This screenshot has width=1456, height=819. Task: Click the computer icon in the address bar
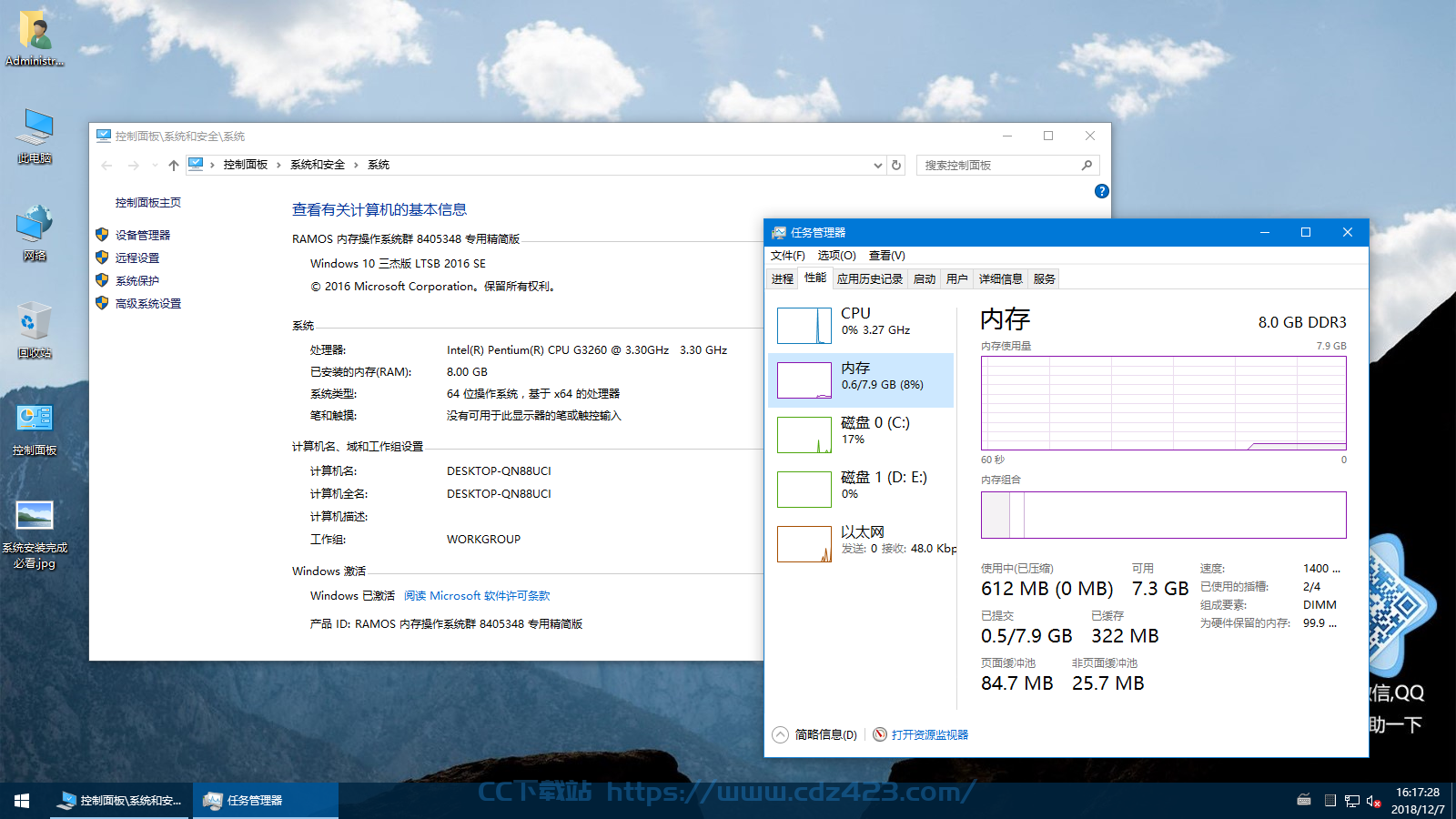(196, 165)
